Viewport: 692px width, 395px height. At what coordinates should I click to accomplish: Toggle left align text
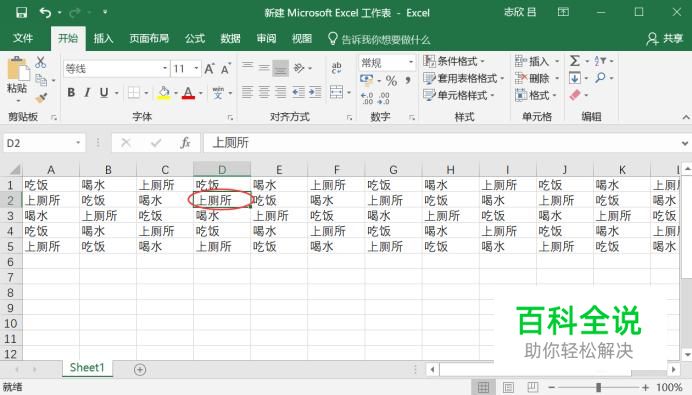tap(248, 92)
